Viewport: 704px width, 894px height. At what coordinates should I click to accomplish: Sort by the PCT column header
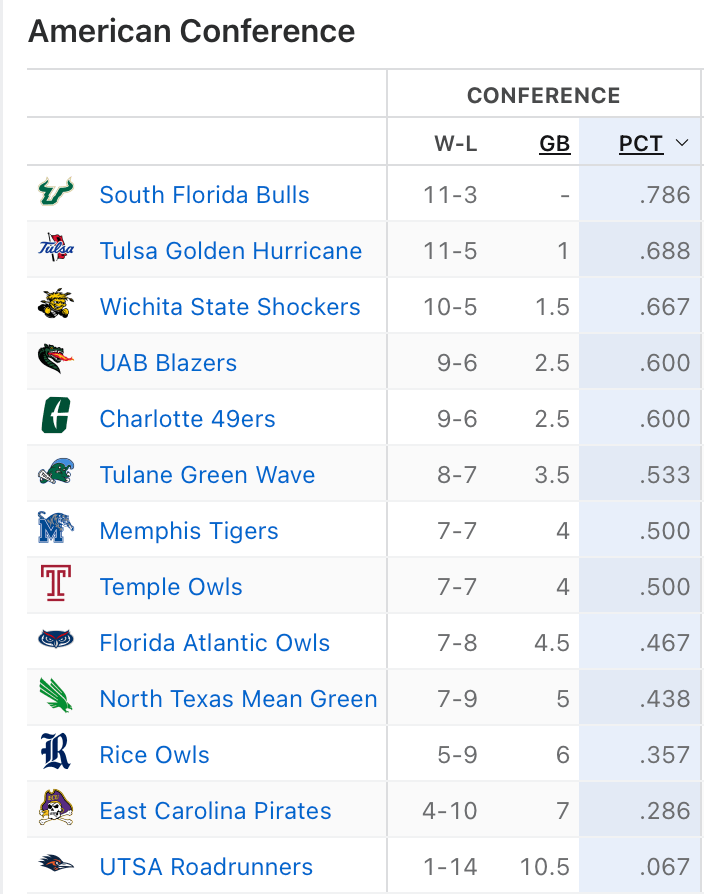(640, 144)
